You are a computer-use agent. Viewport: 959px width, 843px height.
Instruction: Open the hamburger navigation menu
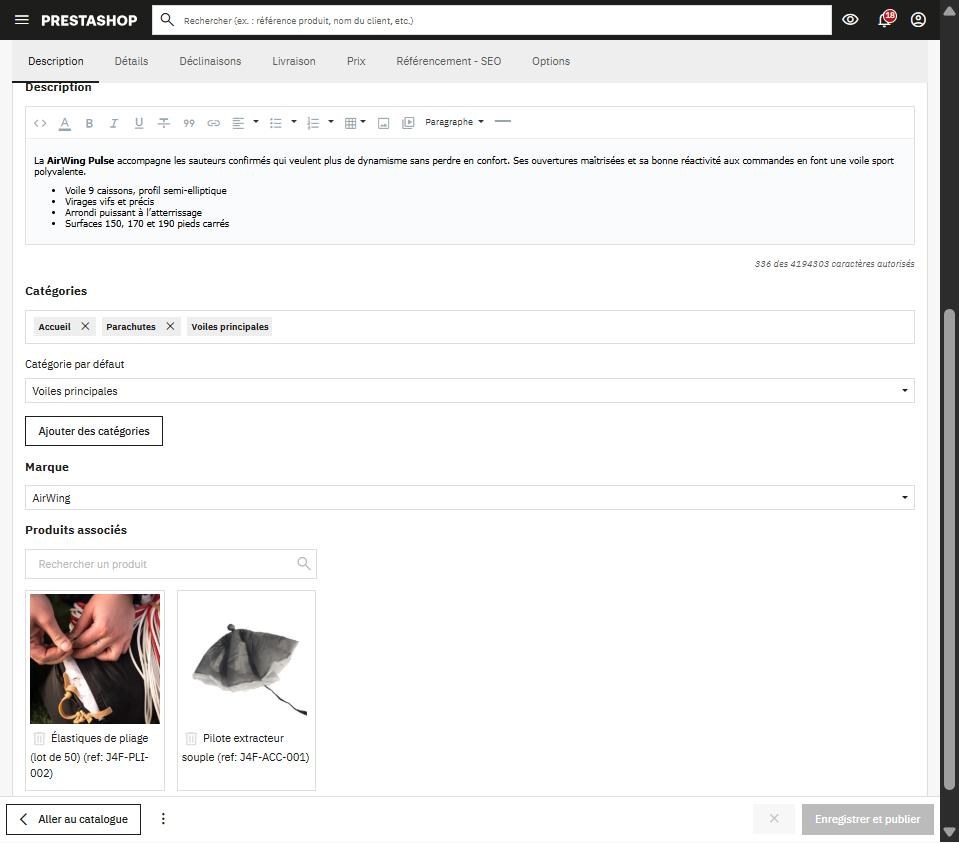[x=21, y=20]
